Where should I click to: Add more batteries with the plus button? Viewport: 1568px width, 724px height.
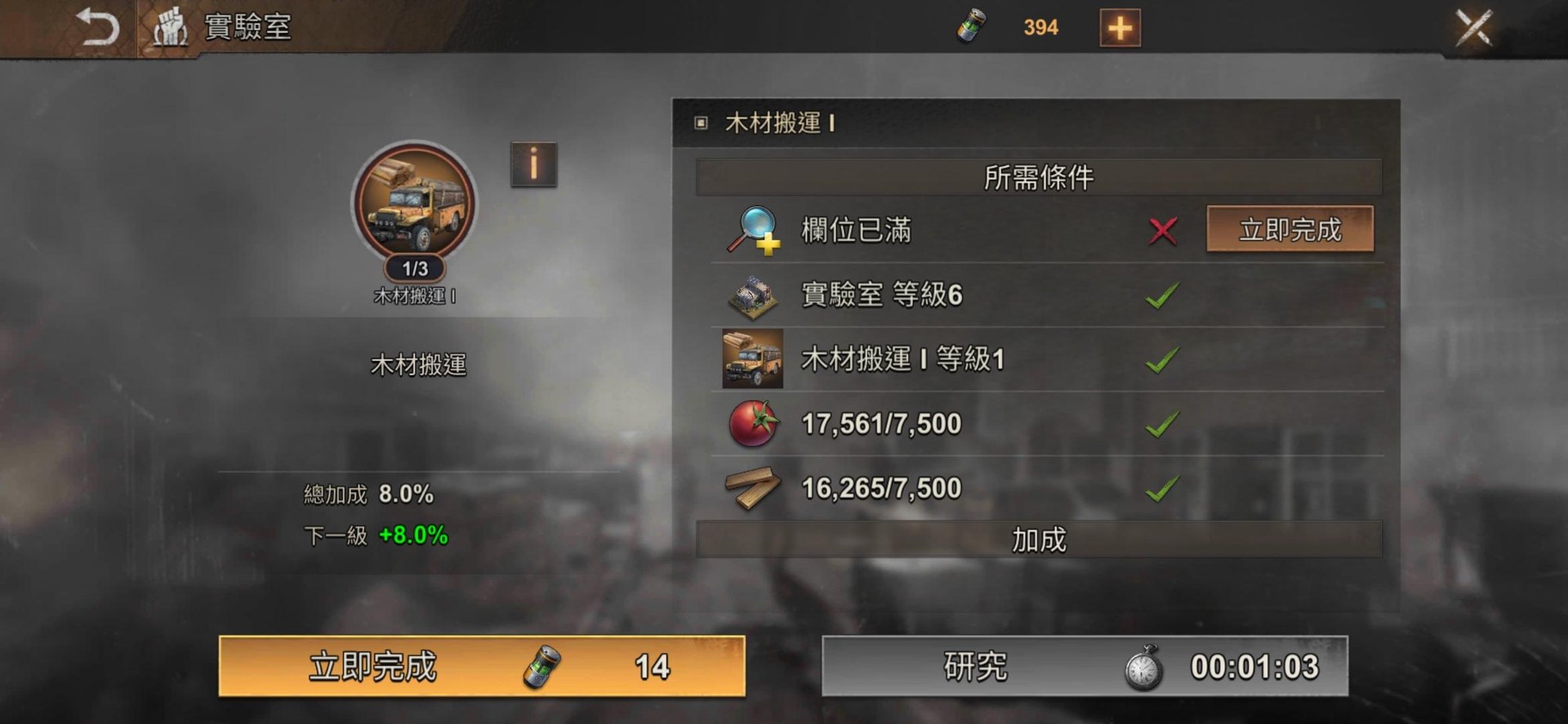click(x=1120, y=28)
